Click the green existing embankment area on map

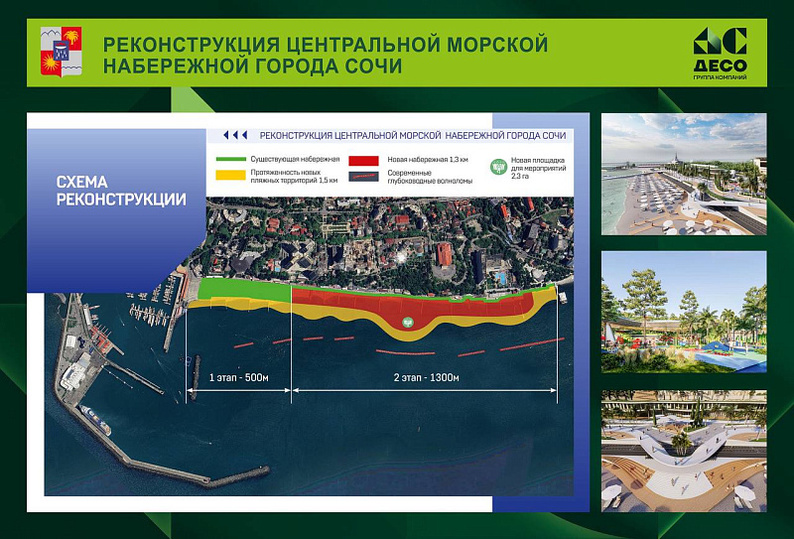pos(242,291)
